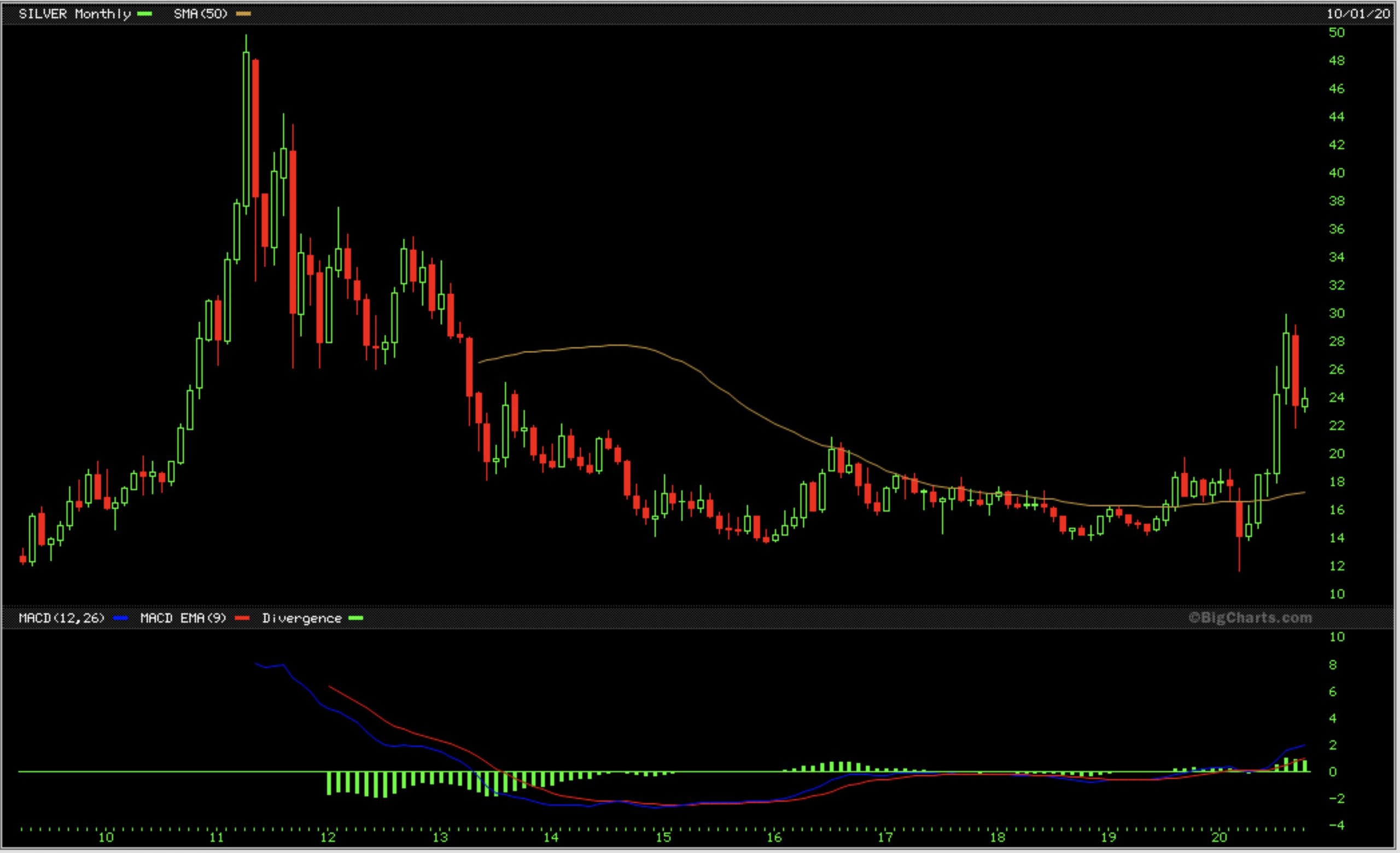Click year 11 on the time axis

coord(216,837)
